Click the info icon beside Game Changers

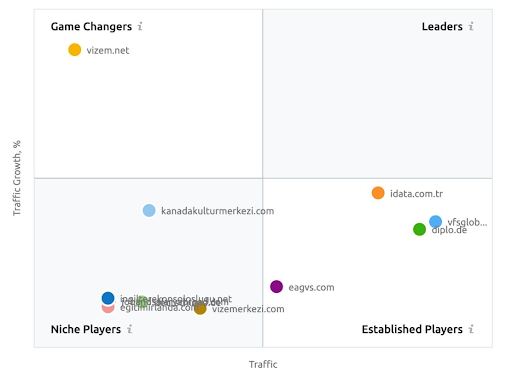140,26
